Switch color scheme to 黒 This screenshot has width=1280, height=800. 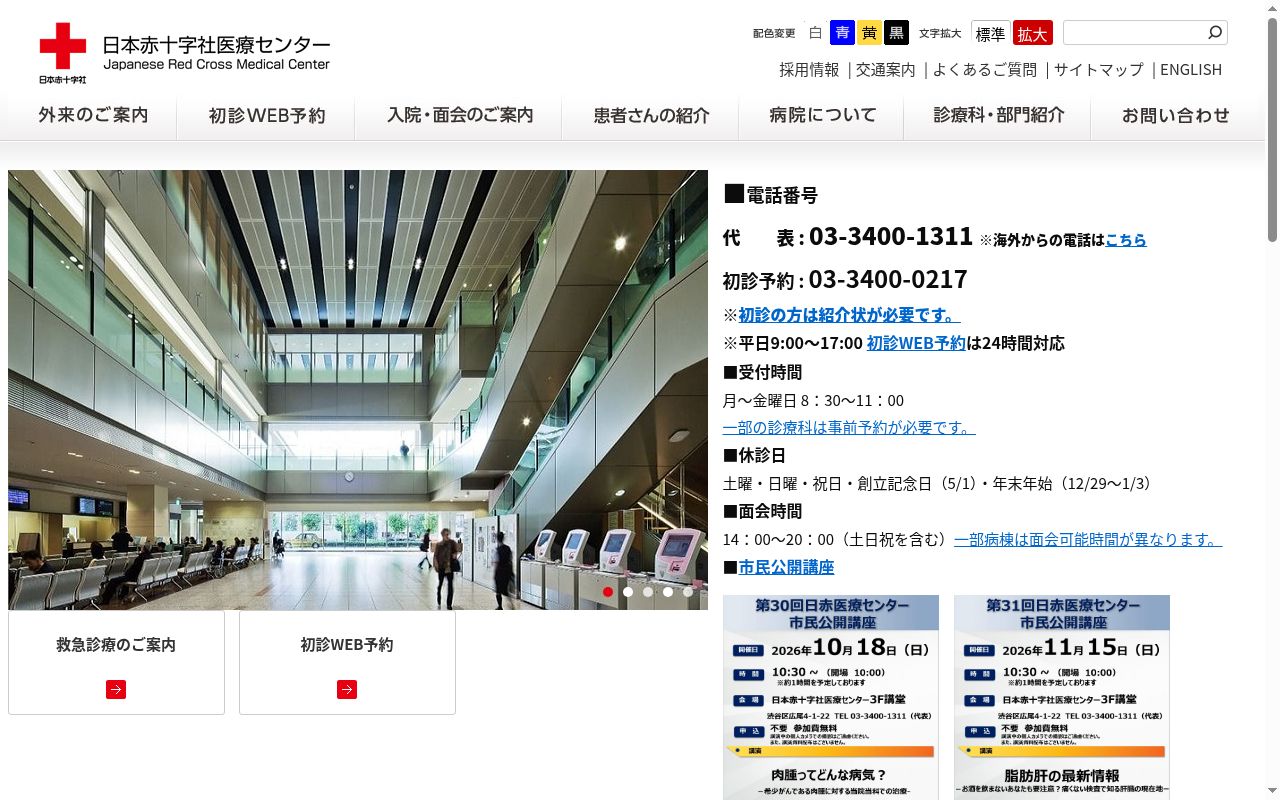coord(896,33)
